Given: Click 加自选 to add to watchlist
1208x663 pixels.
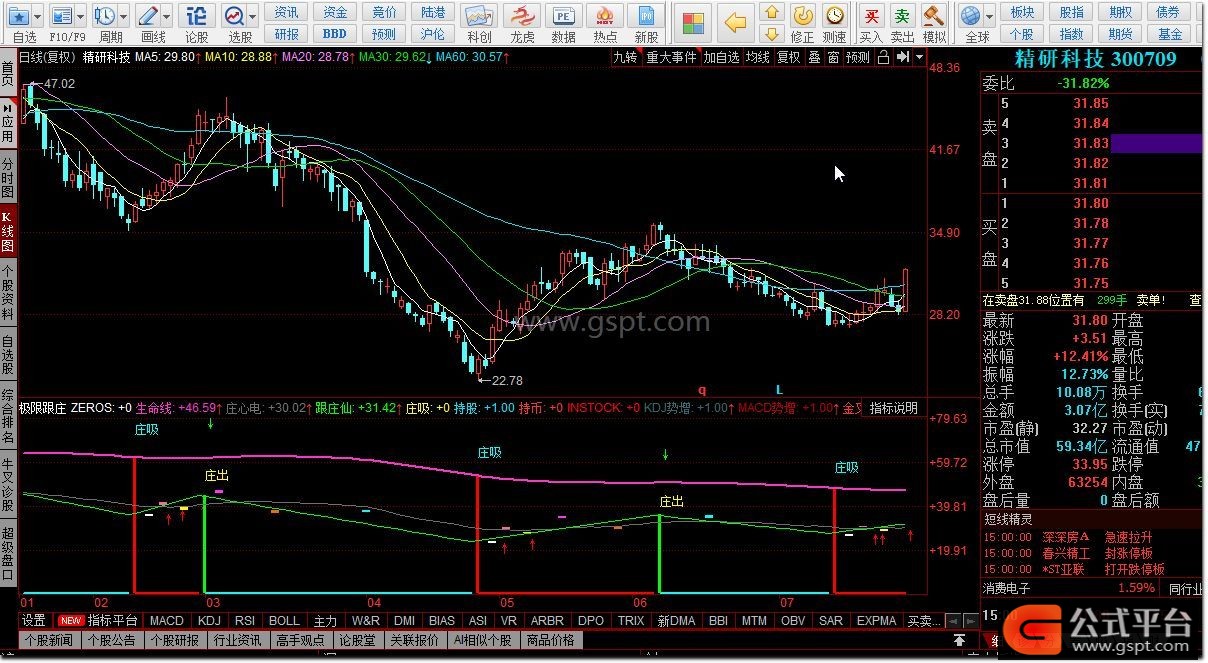Looking at the screenshot, I should pos(721,57).
